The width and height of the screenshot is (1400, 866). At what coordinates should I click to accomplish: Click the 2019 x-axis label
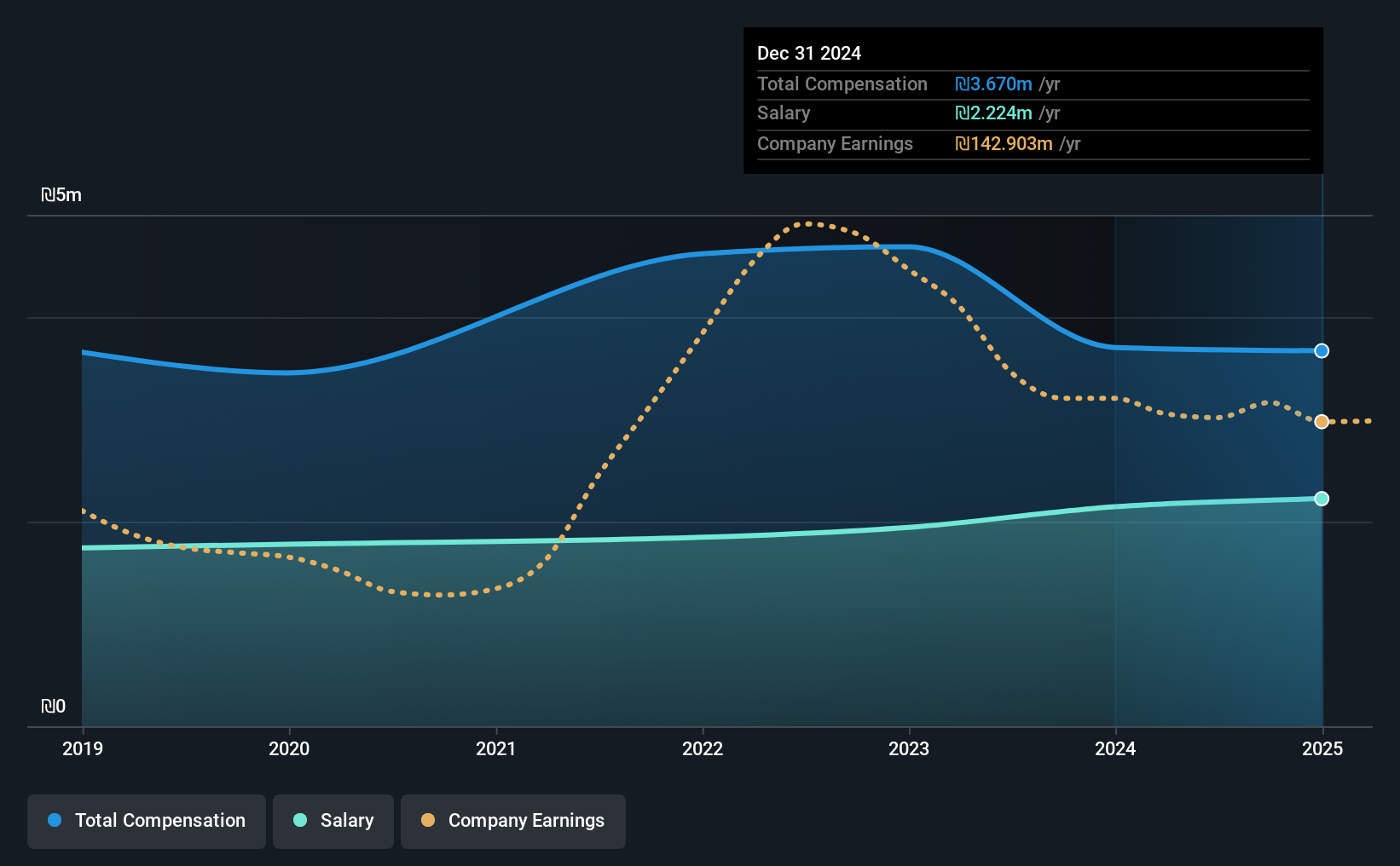tap(83, 748)
